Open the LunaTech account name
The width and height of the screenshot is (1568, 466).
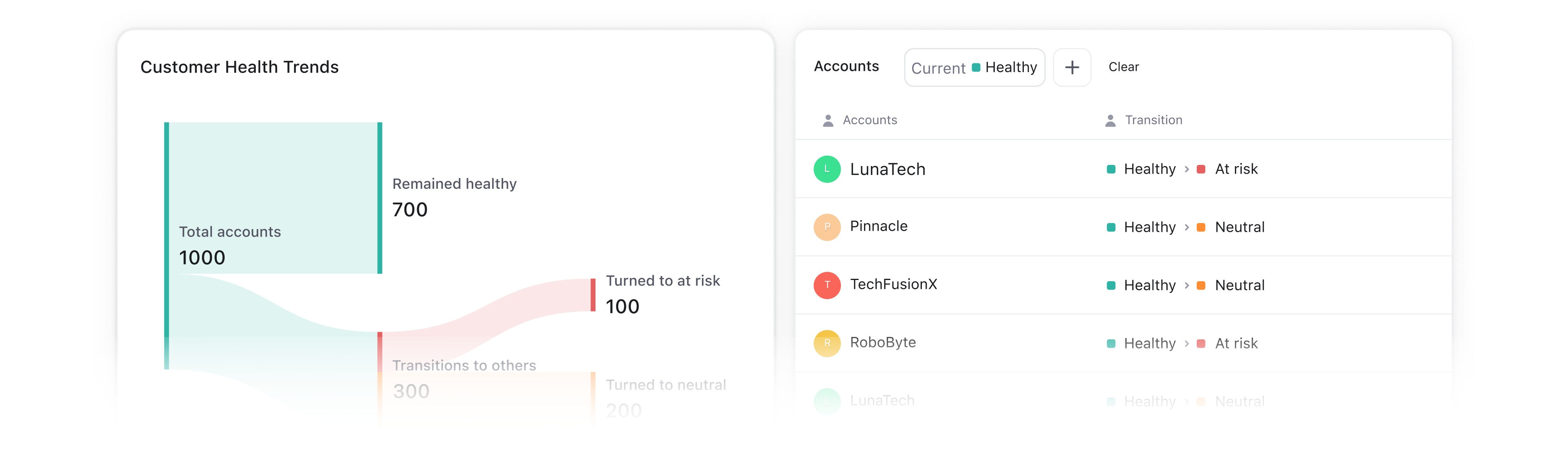(887, 169)
